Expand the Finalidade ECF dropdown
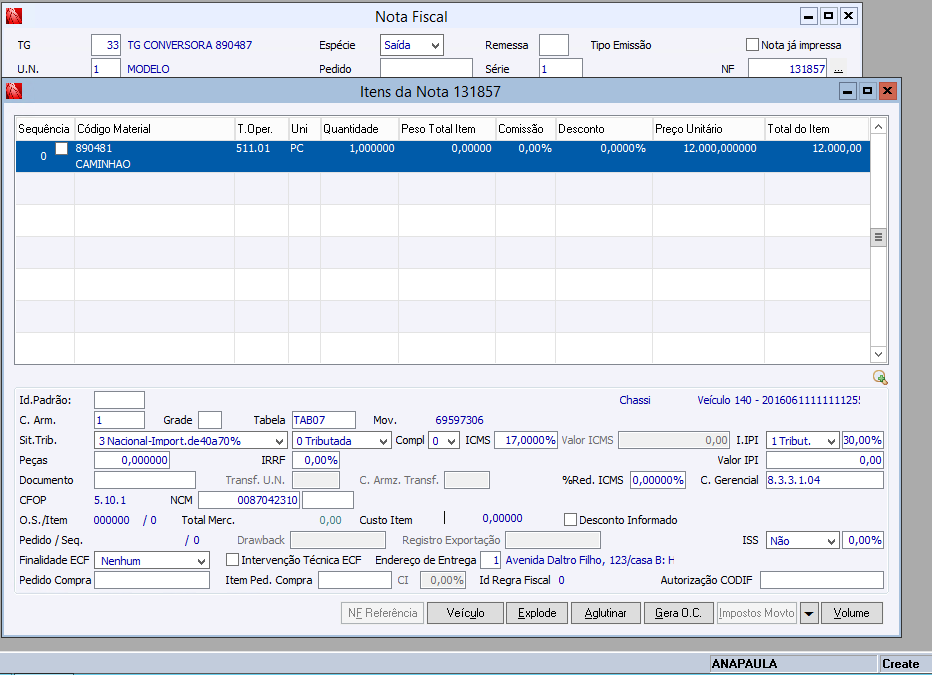 [x=201, y=561]
